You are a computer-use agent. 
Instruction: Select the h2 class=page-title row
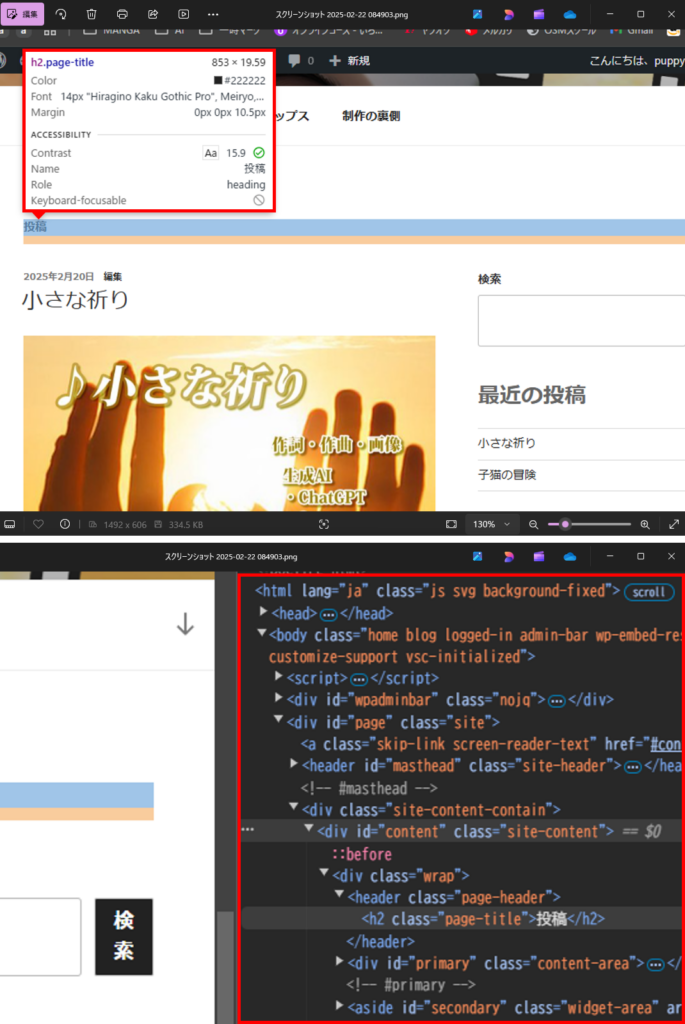[462, 919]
